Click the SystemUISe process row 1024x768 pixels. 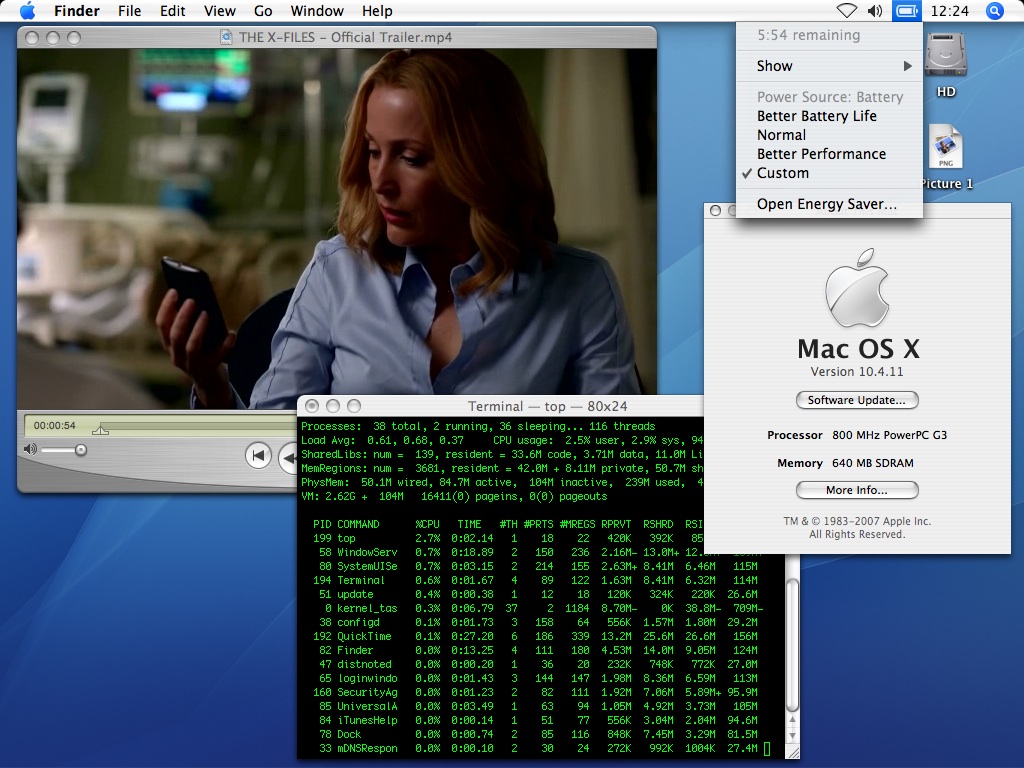click(x=536, y=567)
